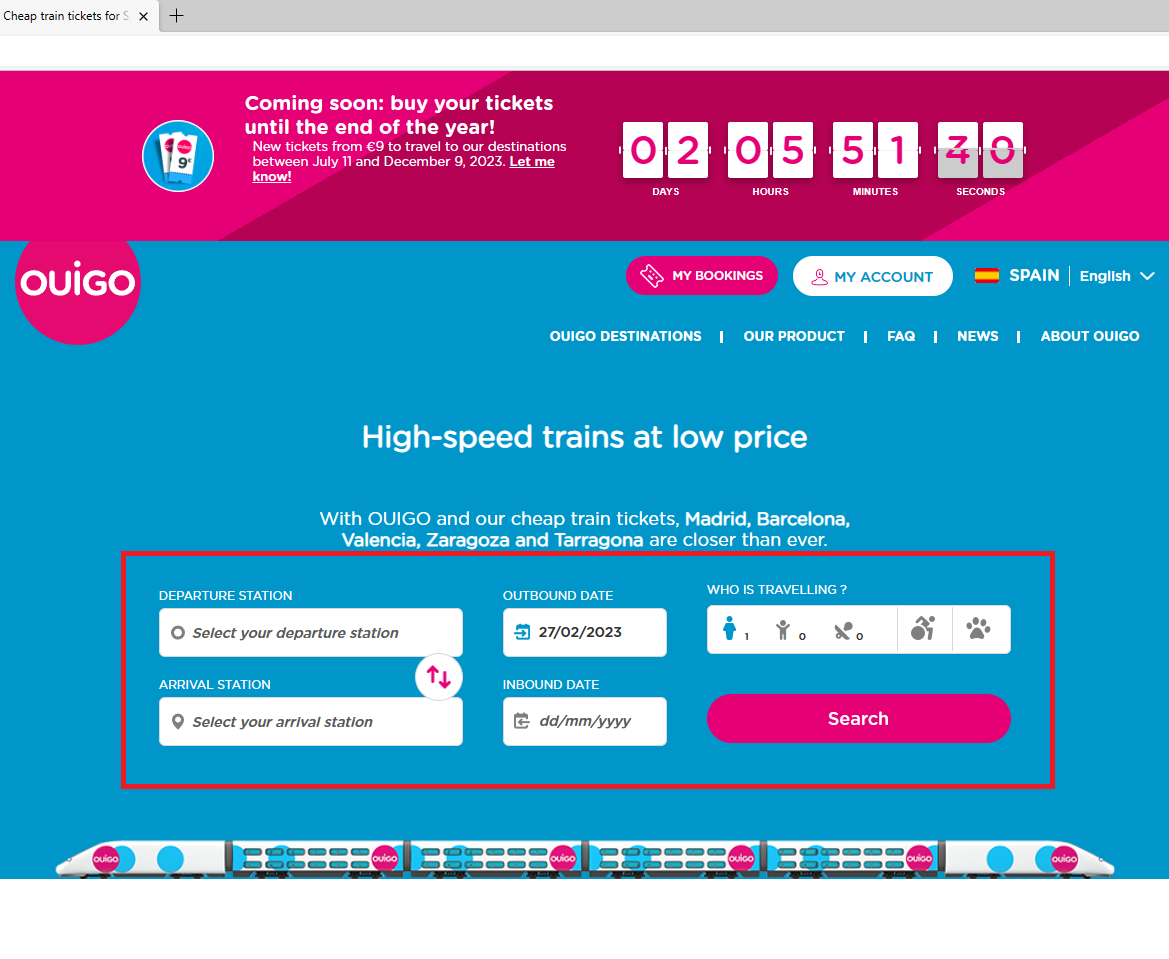1169x959 pixels.
Task: Click the €9 ticket promo icon
Action: 178,156
